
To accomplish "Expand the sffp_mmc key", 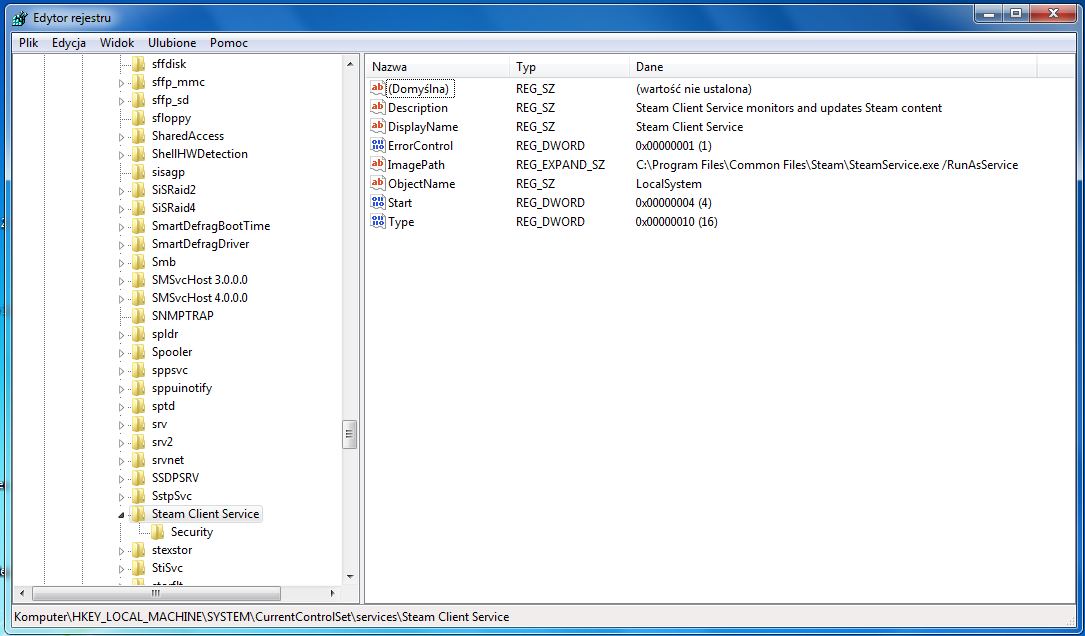I will 121,83.
